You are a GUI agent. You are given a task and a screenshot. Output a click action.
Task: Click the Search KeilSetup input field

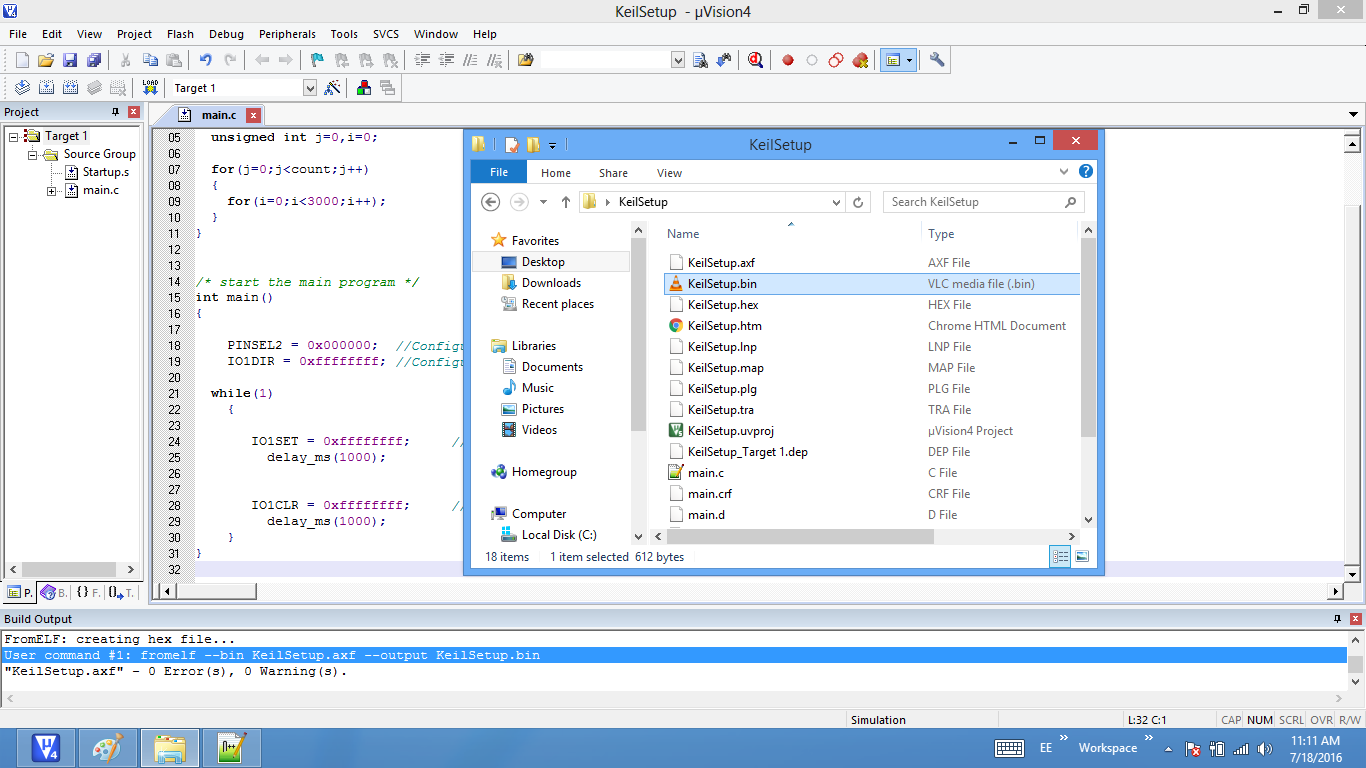point(983,202)
